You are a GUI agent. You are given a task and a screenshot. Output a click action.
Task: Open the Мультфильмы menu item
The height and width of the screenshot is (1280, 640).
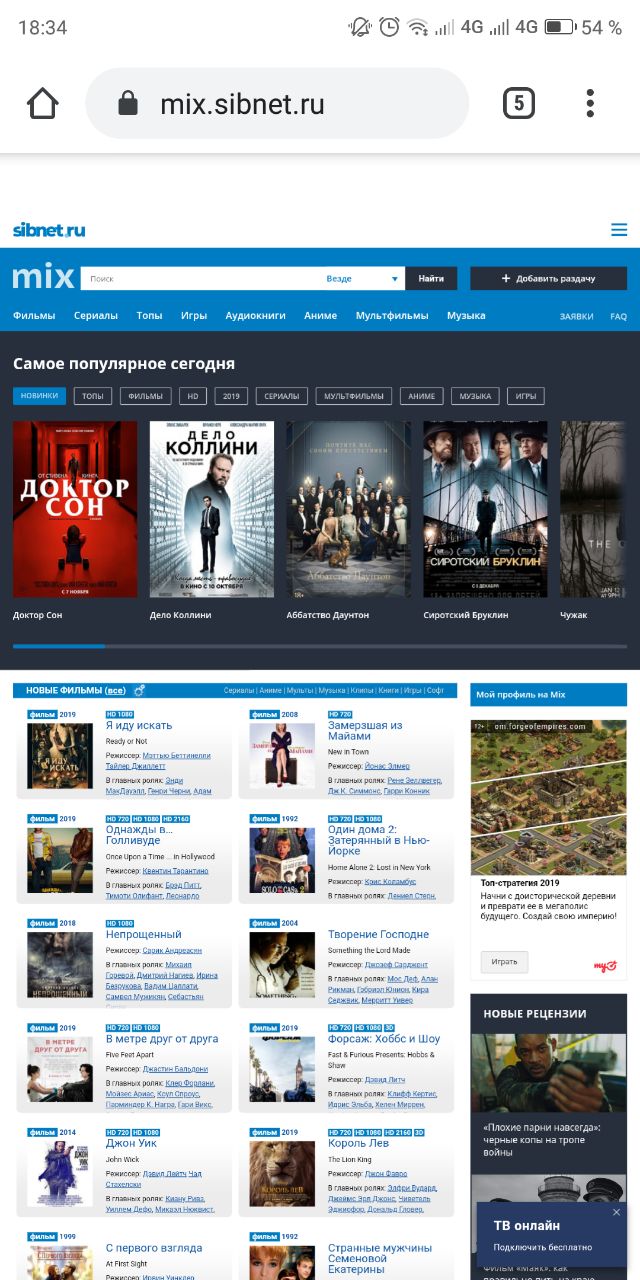(x=392, y=315)
